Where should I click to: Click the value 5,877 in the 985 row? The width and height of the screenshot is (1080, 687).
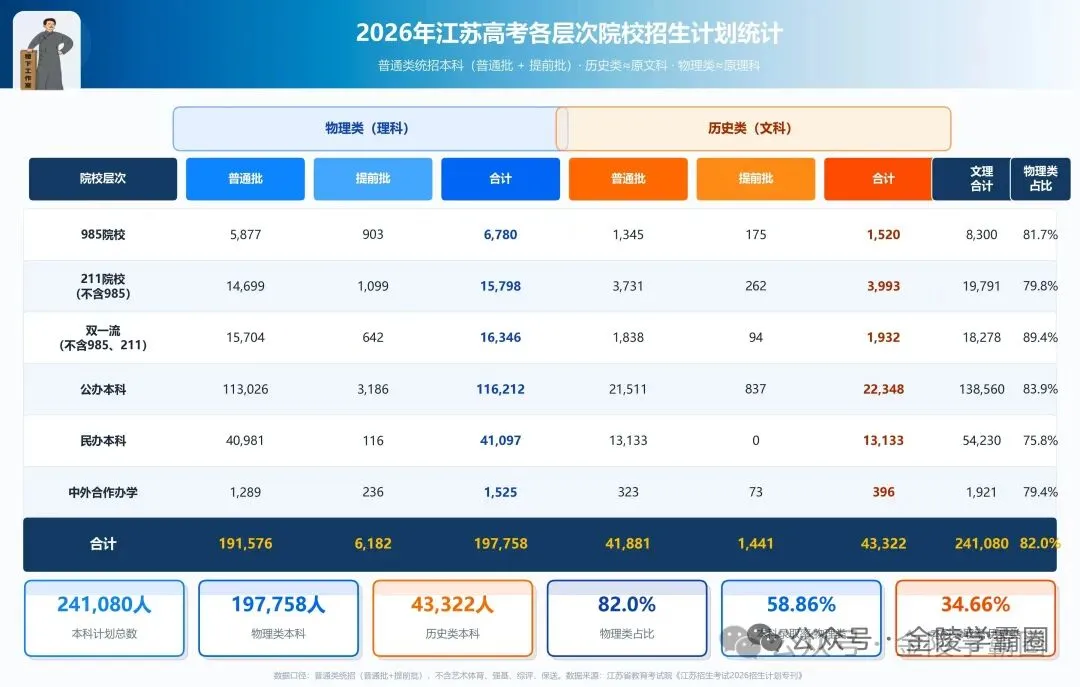(245, 234)
